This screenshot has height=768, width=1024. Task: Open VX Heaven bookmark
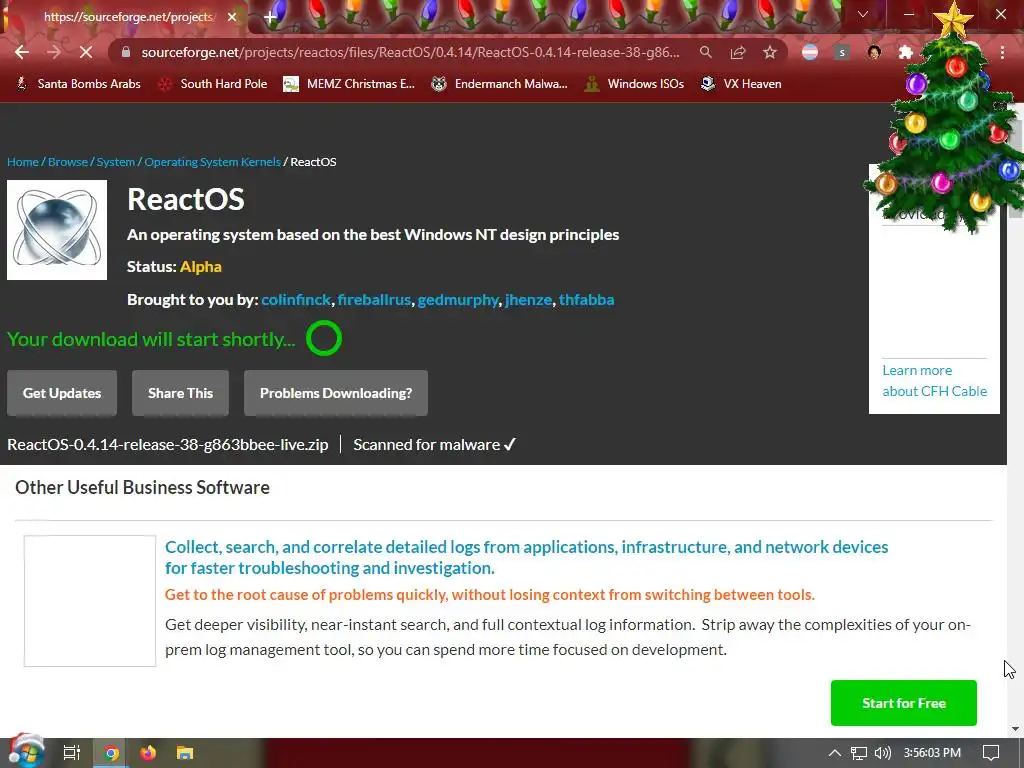(x=741, y=84)
